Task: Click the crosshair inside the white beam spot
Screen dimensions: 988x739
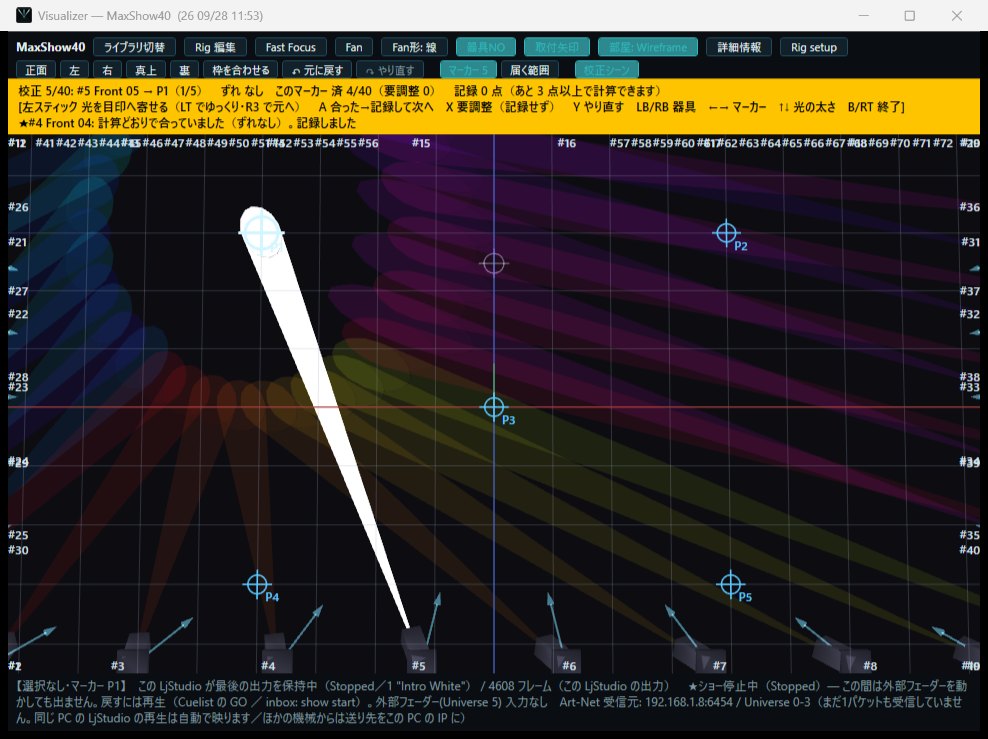Action: [261, 232]
